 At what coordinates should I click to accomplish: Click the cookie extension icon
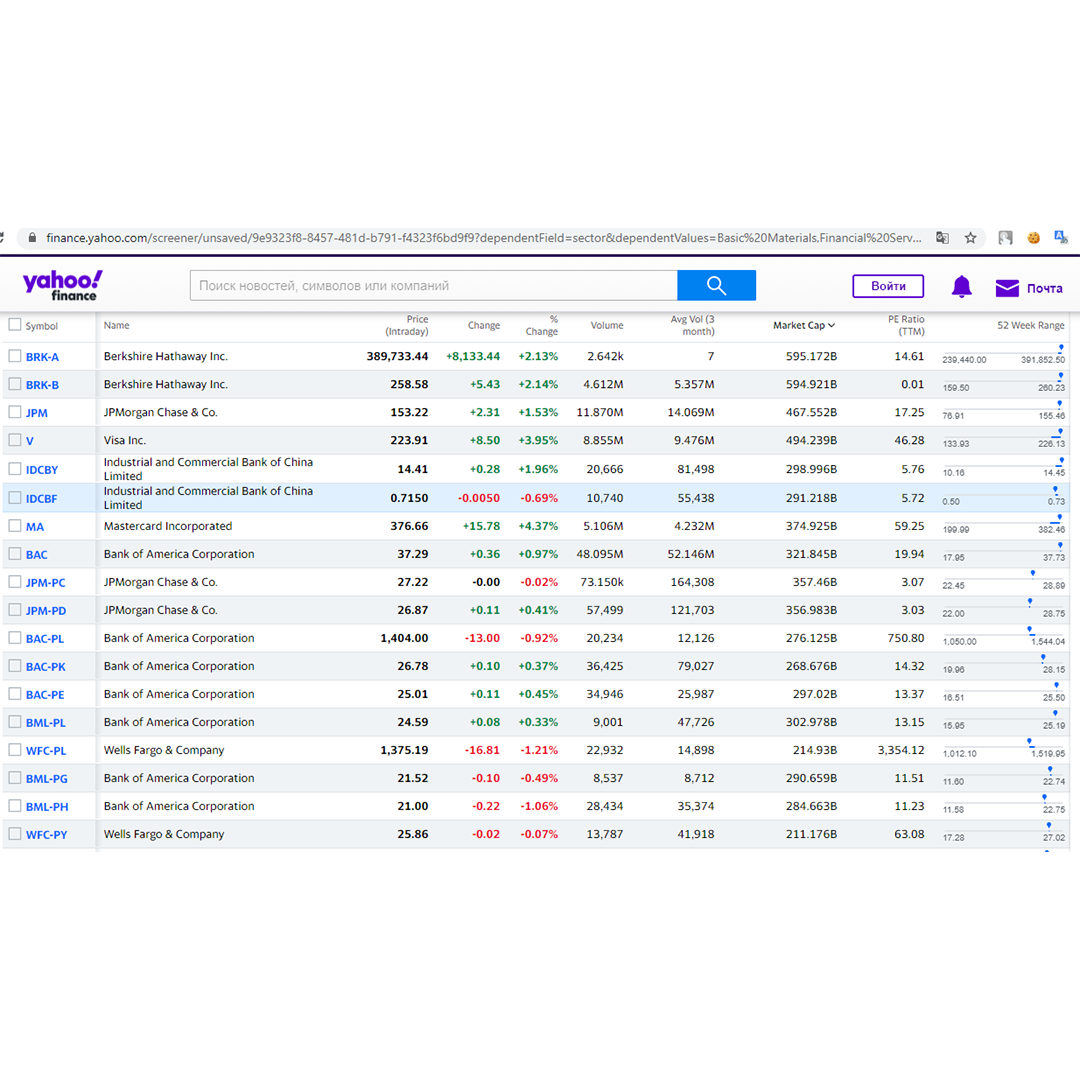point(1033,238)
